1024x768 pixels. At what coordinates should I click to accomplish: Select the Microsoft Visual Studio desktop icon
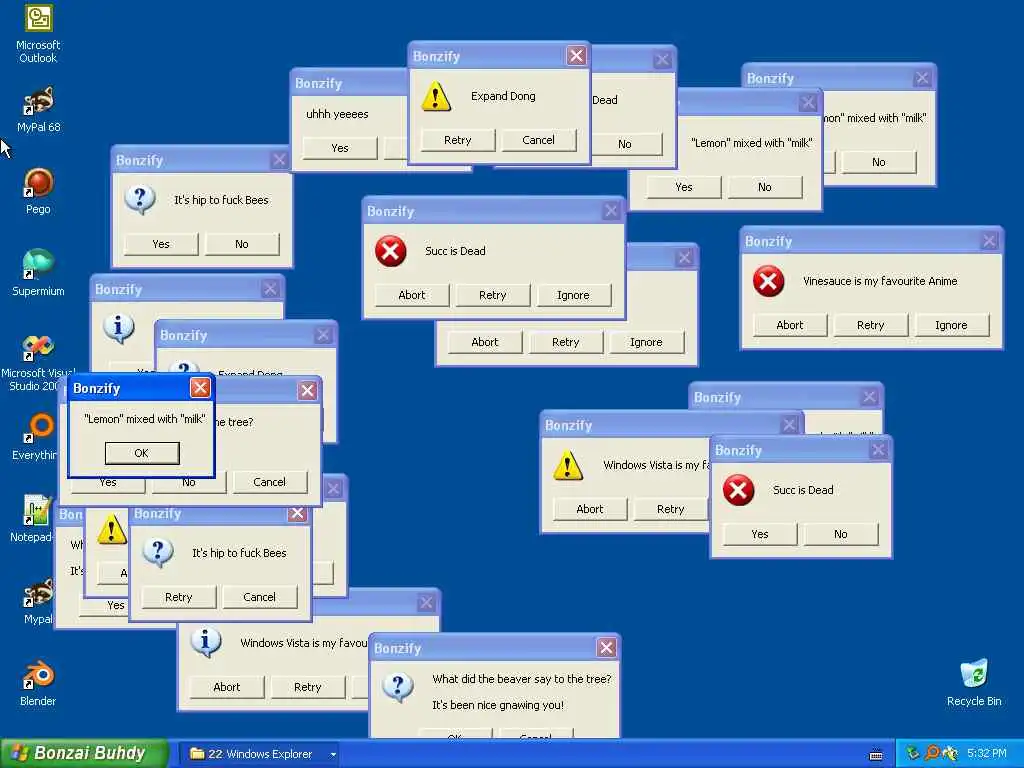[x=38, y=362]
